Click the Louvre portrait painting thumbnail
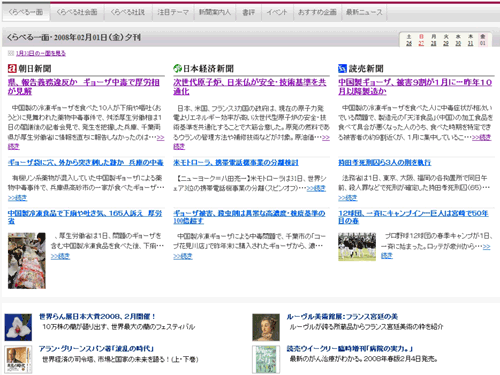Image resolution: width=500 pixels, height=375 pixels. [266, 327]
